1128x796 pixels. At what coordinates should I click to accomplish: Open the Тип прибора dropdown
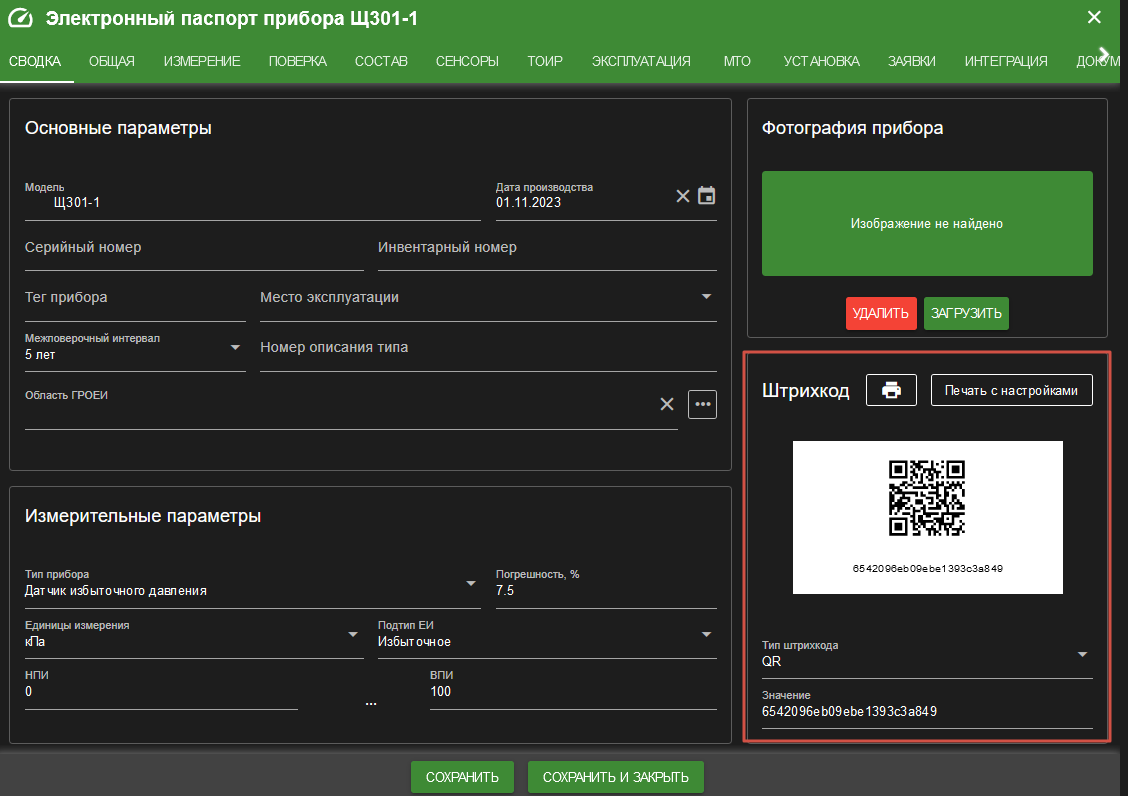pos(470,584)
